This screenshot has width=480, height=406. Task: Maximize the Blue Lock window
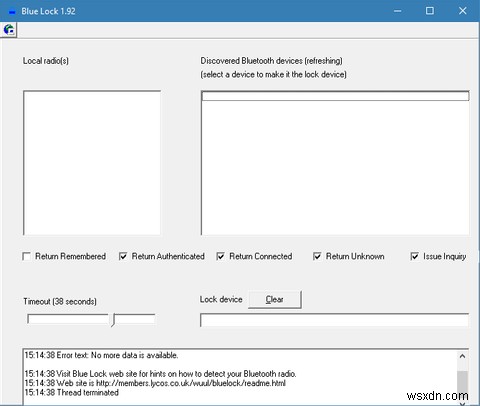click(x=430, y=11)
